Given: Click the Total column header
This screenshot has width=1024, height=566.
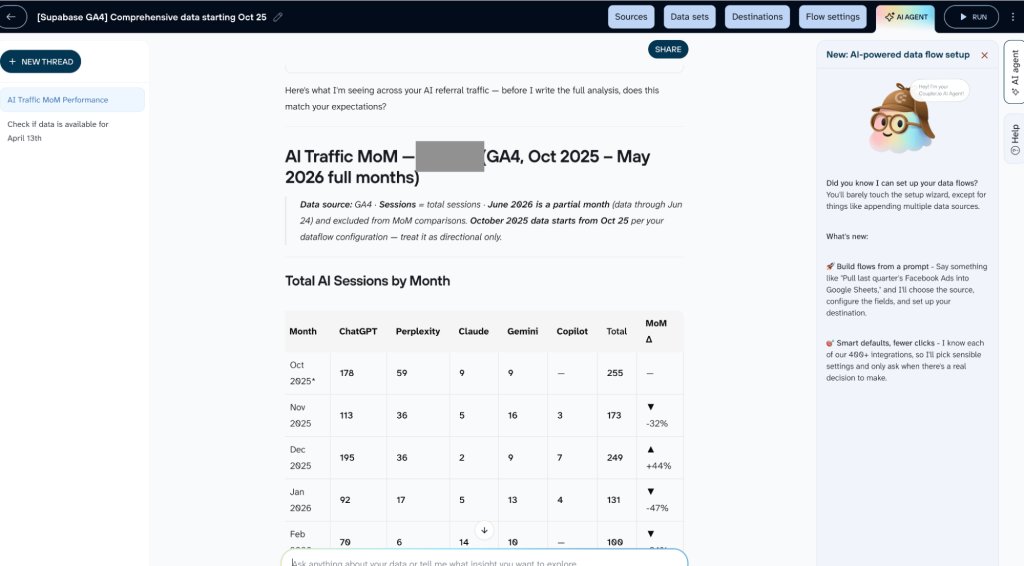Looking at the screenshot, I should pos(616,331).
